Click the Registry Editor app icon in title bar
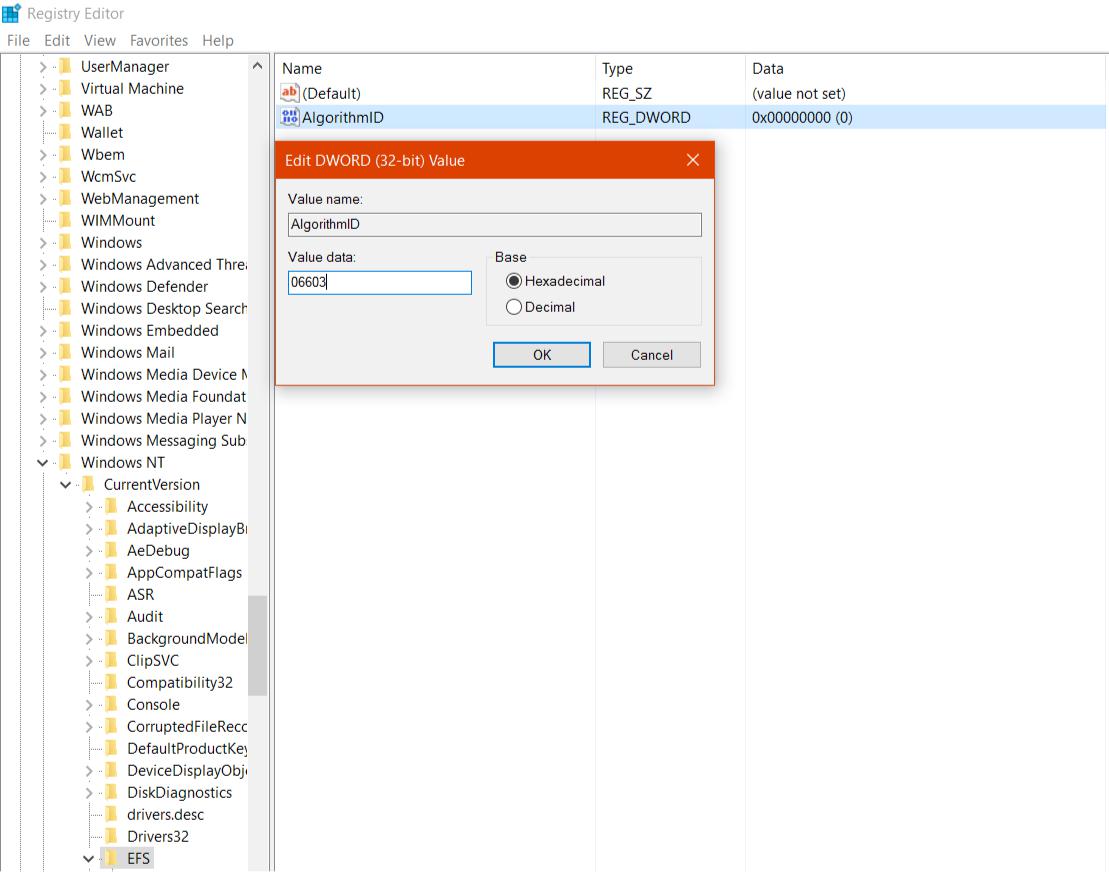 12,13
